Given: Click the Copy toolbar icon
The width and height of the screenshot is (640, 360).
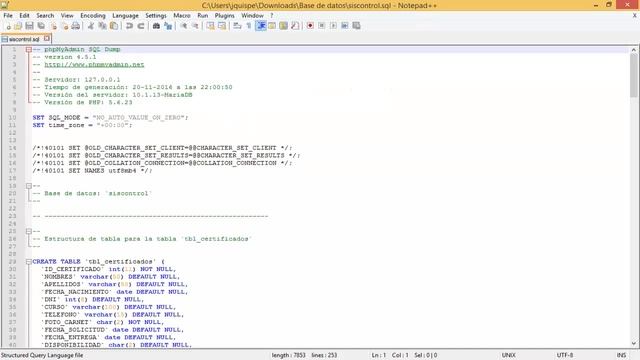Looking at the screenshot, I should (102, 26).
